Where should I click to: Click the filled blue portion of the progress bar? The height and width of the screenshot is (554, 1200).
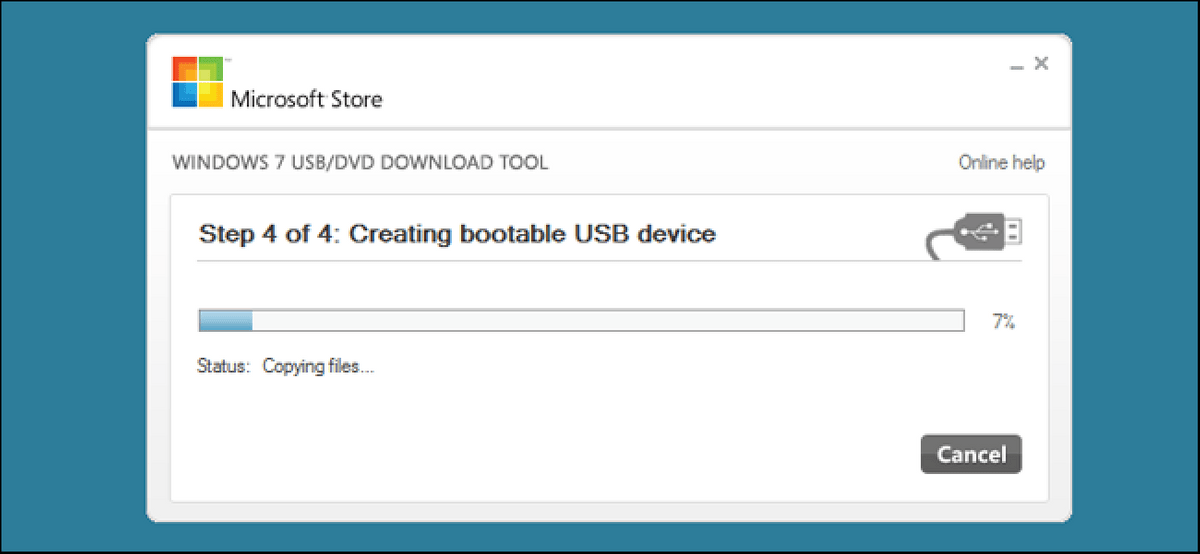tap(226, 320)
